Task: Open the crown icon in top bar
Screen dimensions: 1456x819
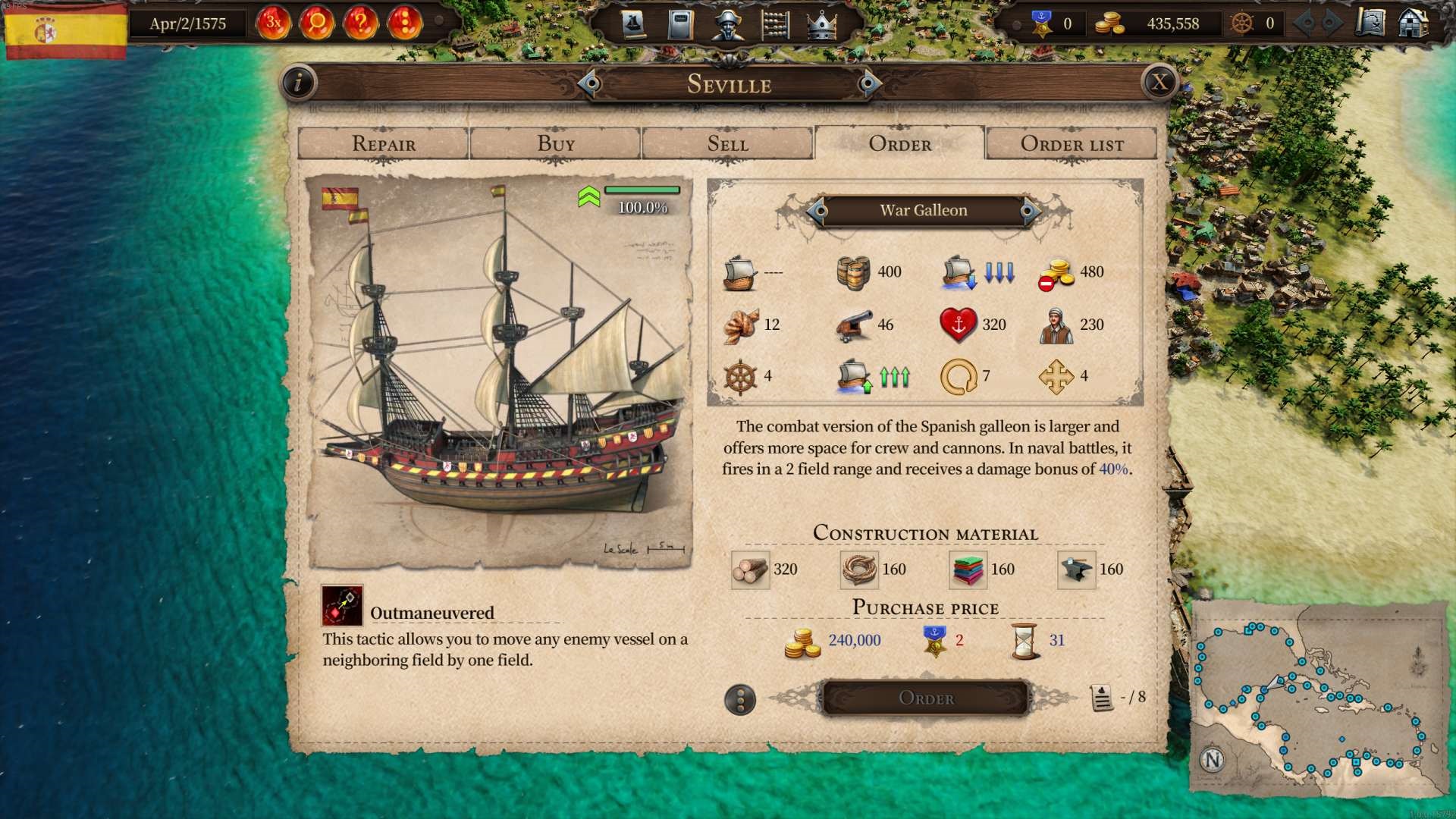Action: (x=821, y=24)
